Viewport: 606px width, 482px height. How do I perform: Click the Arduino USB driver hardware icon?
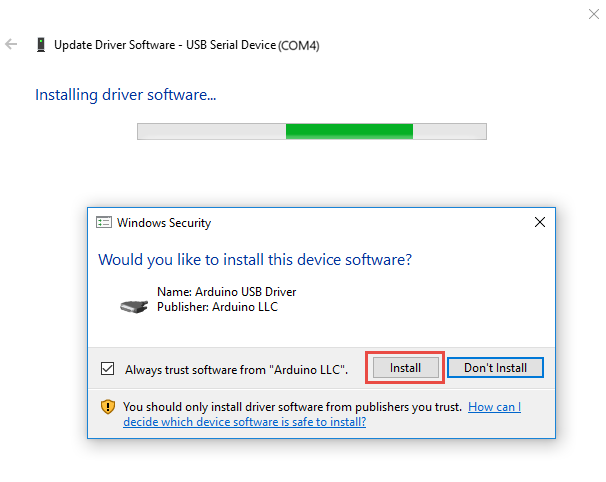133,304
